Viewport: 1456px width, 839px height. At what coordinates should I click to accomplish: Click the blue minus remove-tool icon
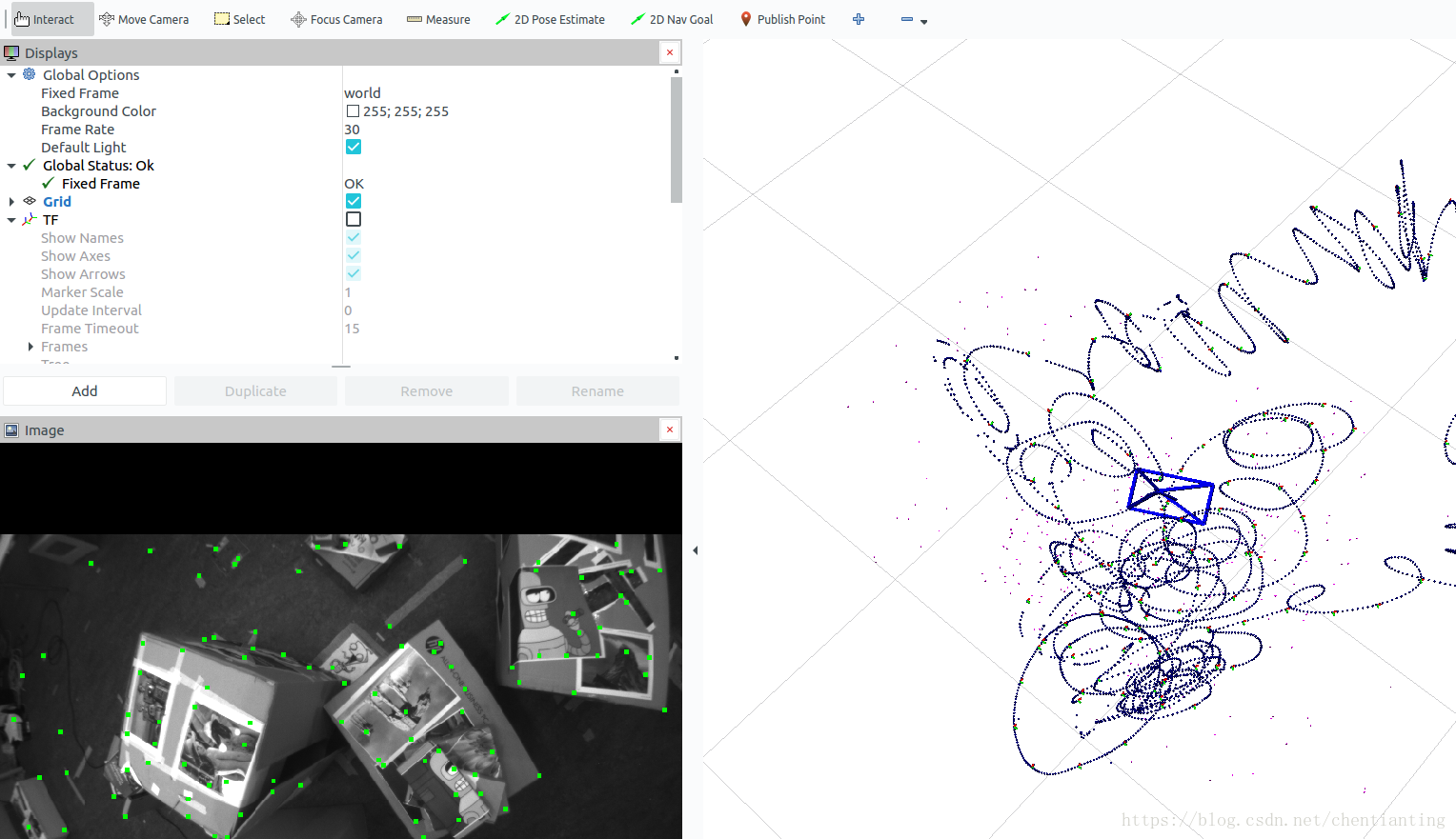[x=907, y=19]
